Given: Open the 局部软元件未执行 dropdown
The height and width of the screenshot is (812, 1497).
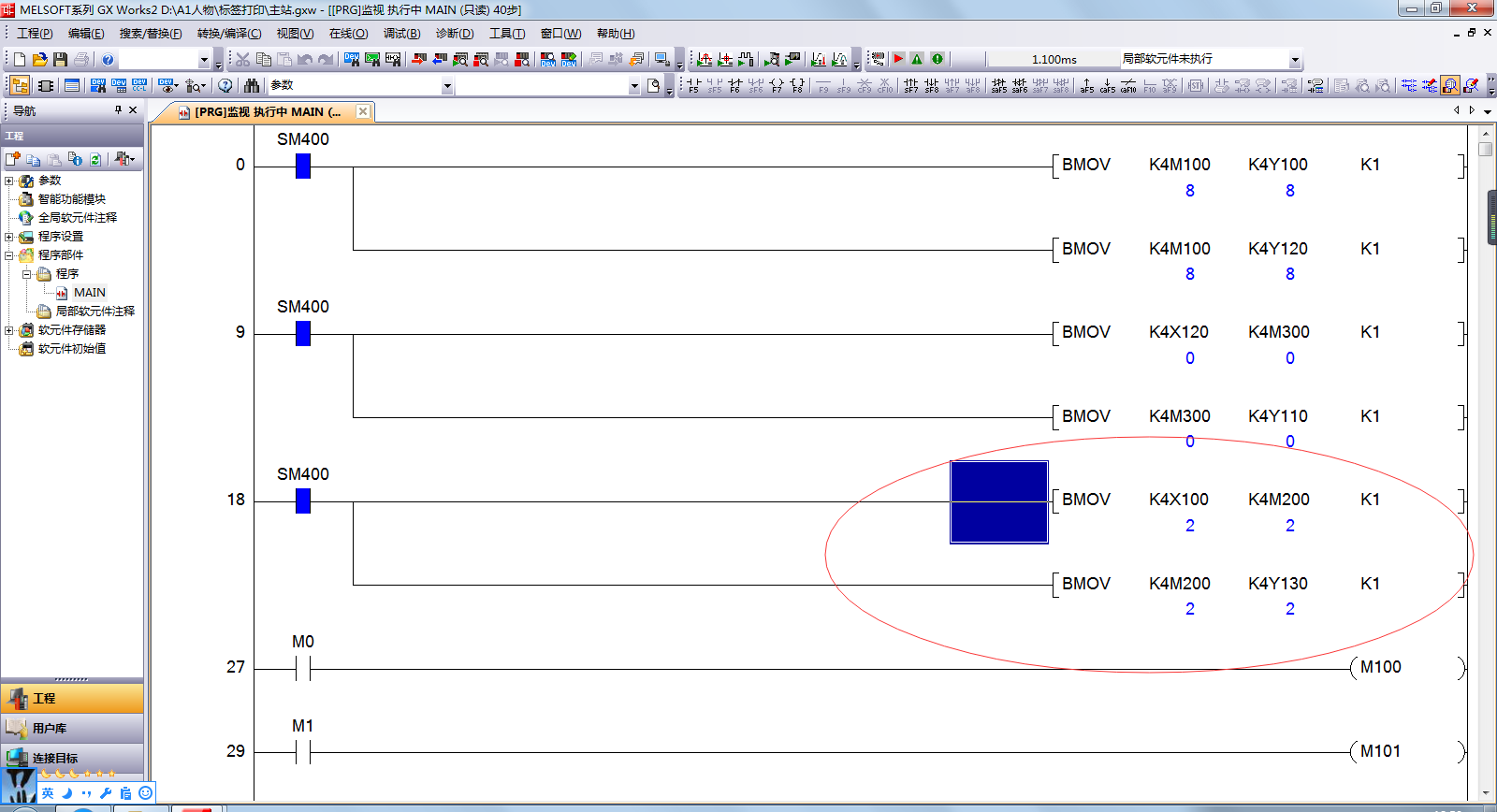Looking at the screenshot, I should pos(1295,60).
